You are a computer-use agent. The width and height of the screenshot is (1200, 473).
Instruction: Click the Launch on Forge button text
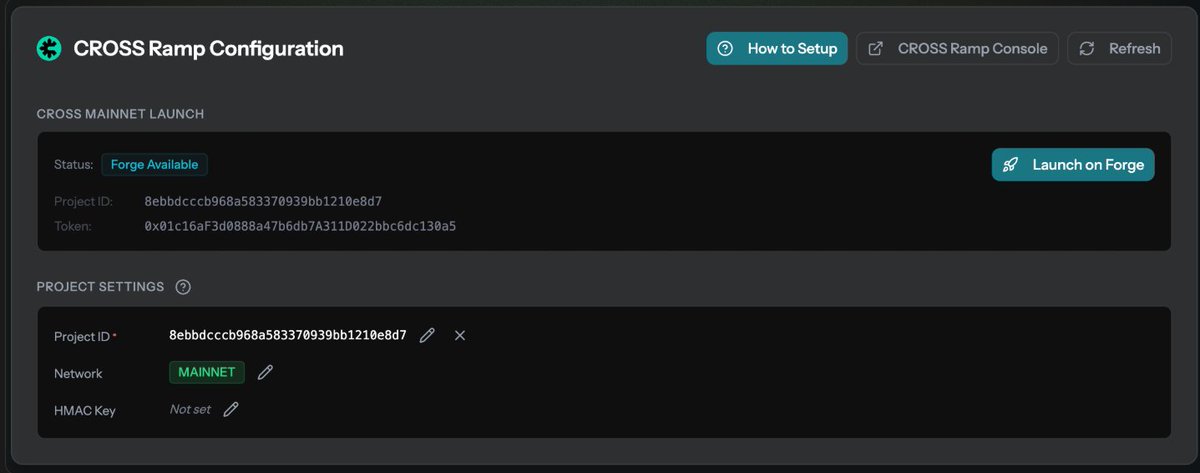tap(1088, 165)
